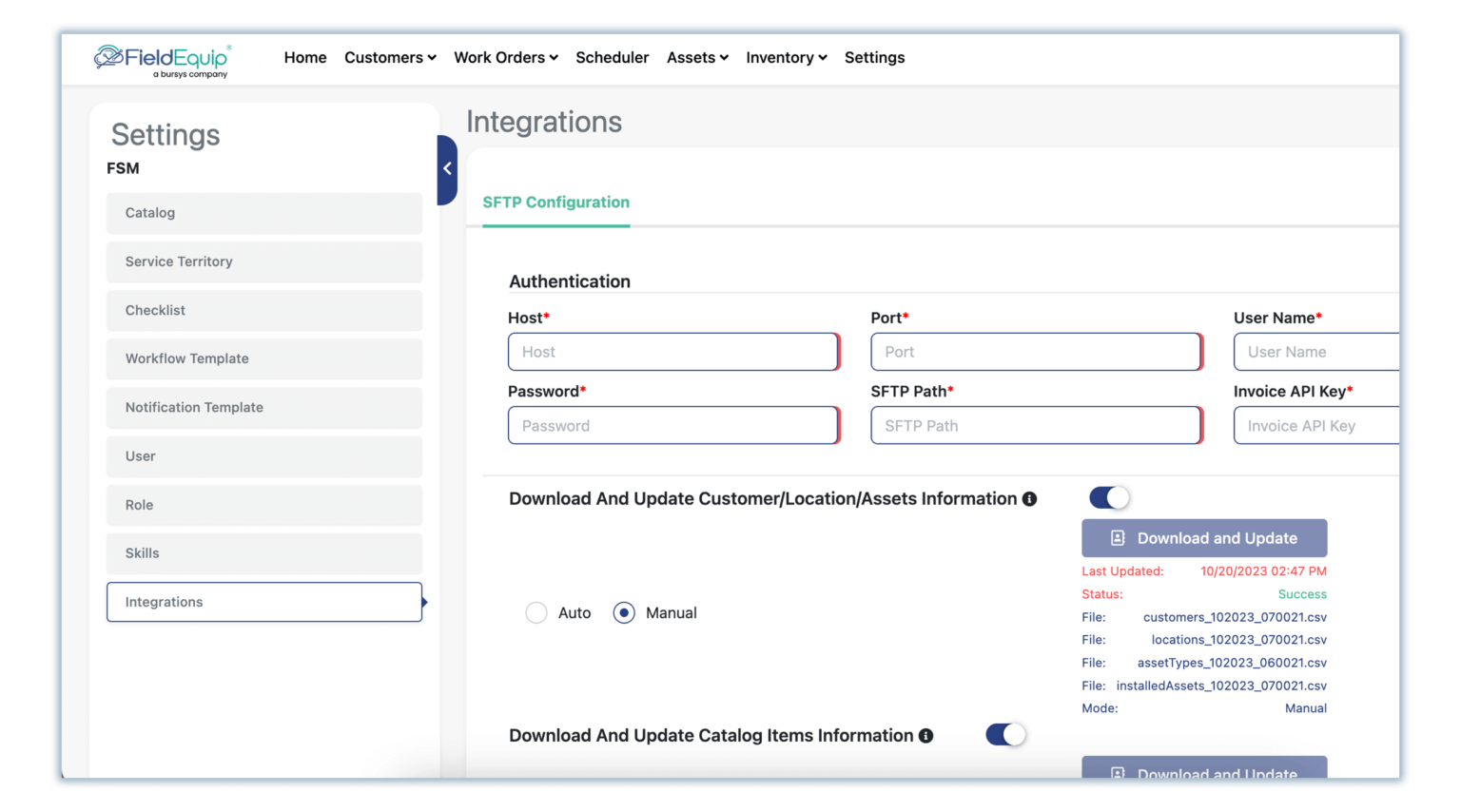Click the locations_102023_070021.csv link
The image size is (1461, 812).
[1237, 639]
